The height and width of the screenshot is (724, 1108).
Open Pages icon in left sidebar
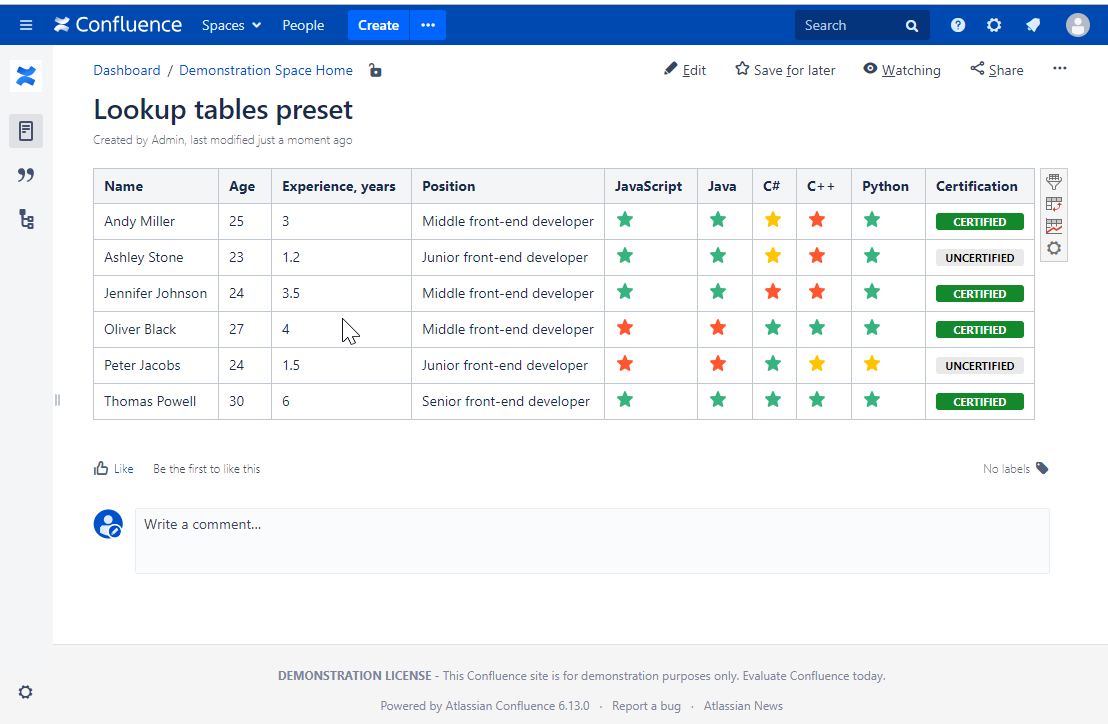tap(26, 131)
